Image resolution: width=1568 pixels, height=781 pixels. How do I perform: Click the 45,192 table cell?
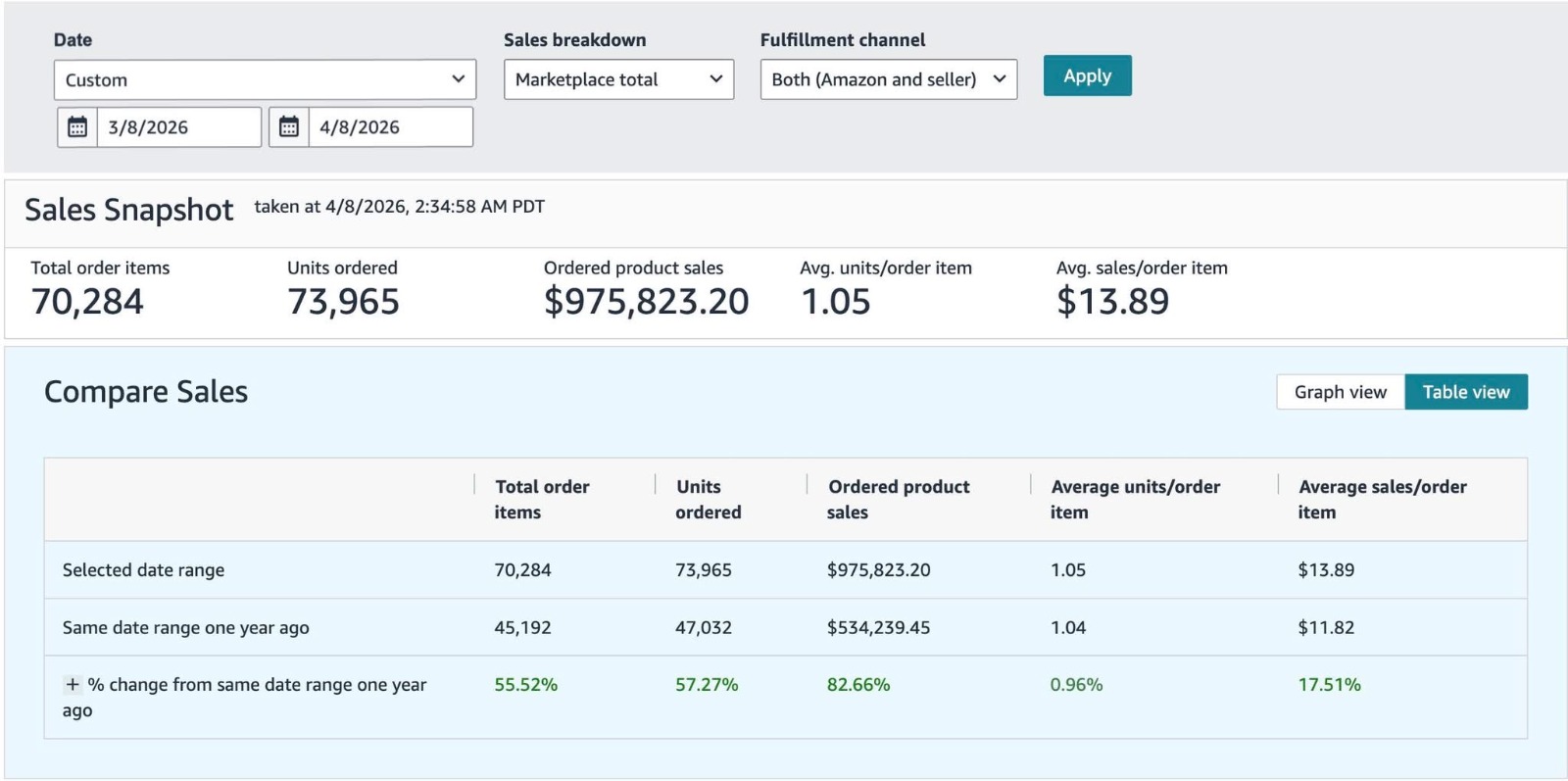[x=522, y=628]
